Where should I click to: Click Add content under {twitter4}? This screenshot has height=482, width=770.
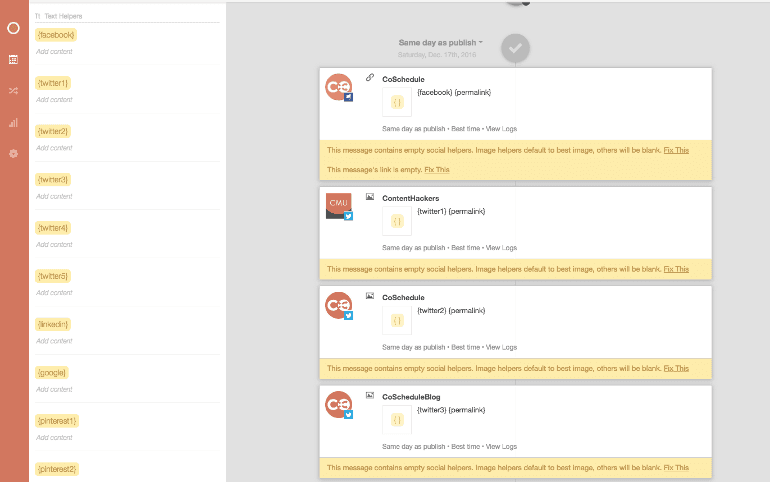54,244
